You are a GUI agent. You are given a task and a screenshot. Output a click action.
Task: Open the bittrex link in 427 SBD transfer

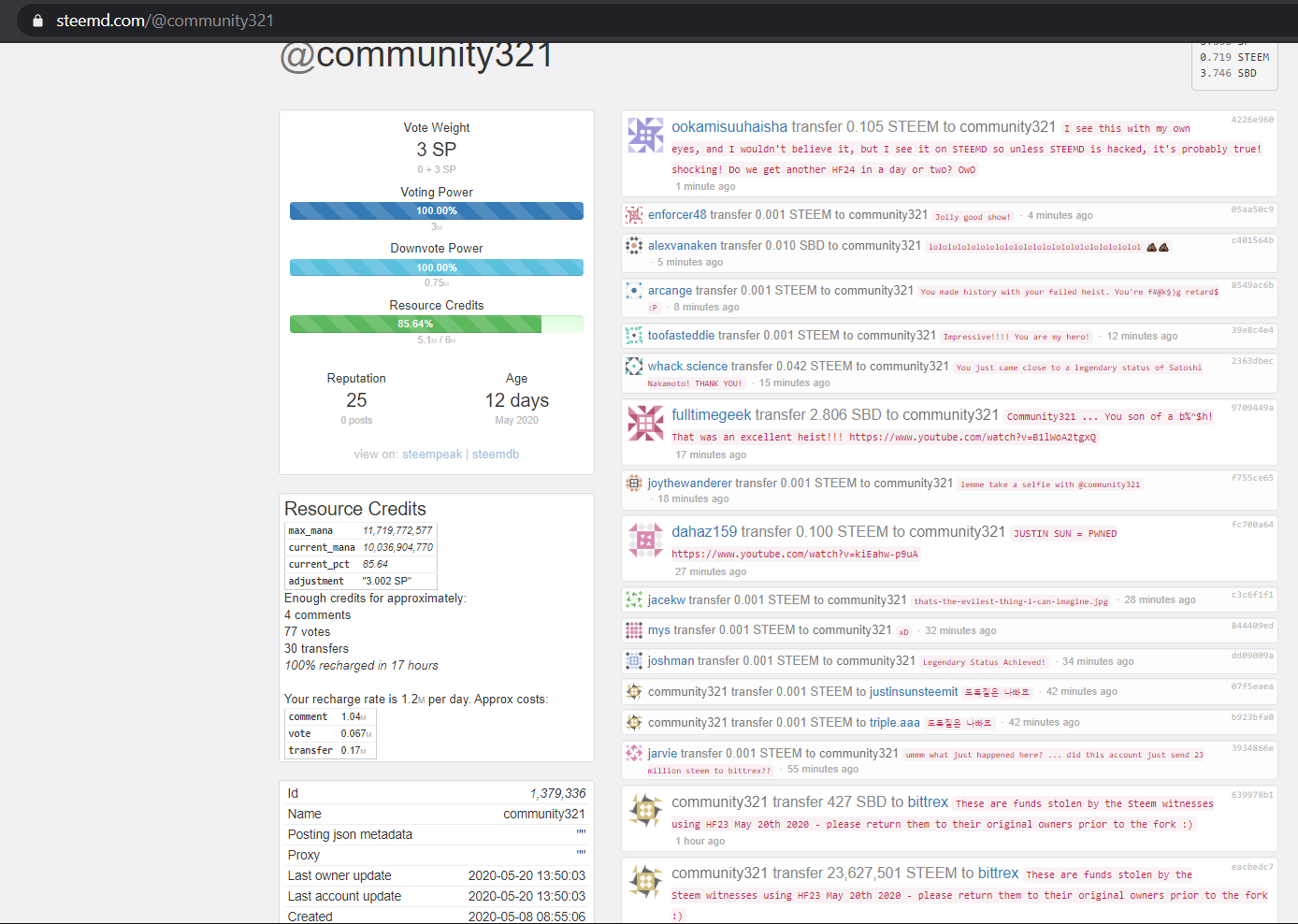[928, 802]
